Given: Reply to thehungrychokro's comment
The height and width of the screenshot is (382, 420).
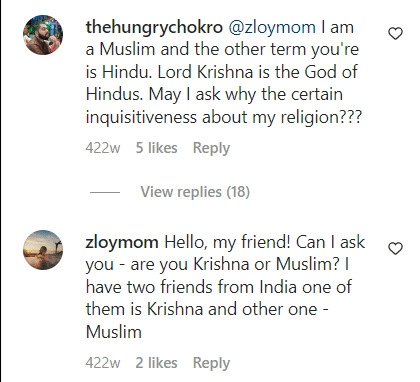Looking at the screenshot, I should coord(211,148).
